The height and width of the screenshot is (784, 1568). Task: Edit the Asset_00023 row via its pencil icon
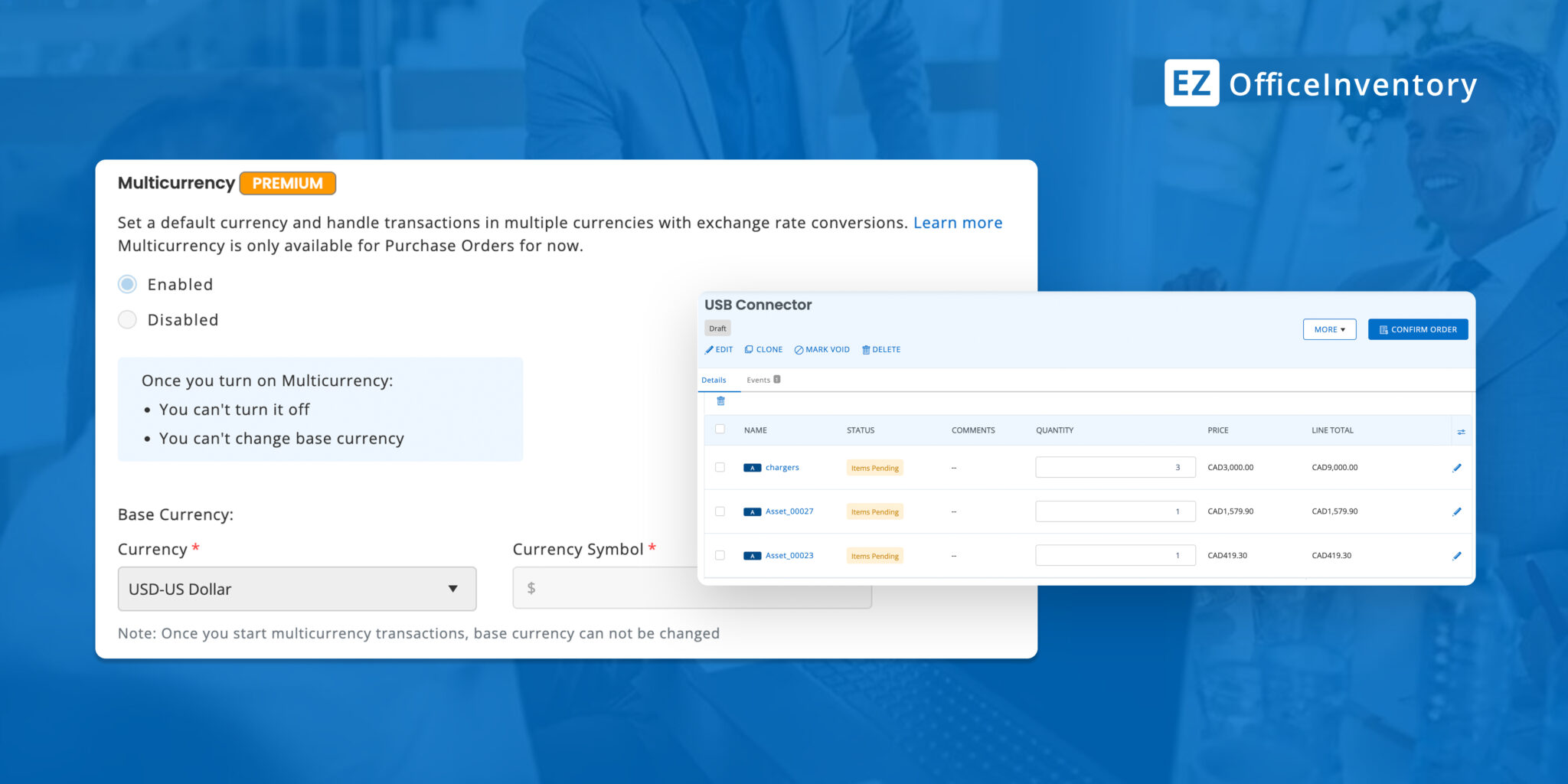[x=1457, y=556]
